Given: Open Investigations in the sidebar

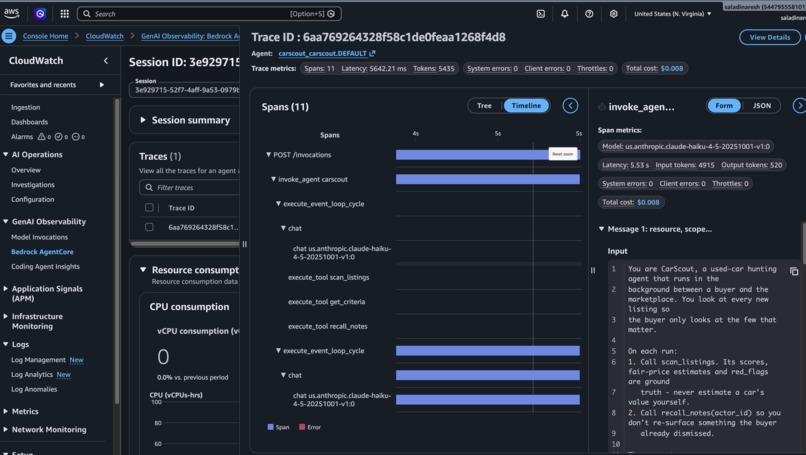Looking at the screenshot, I should click(33, 185).
